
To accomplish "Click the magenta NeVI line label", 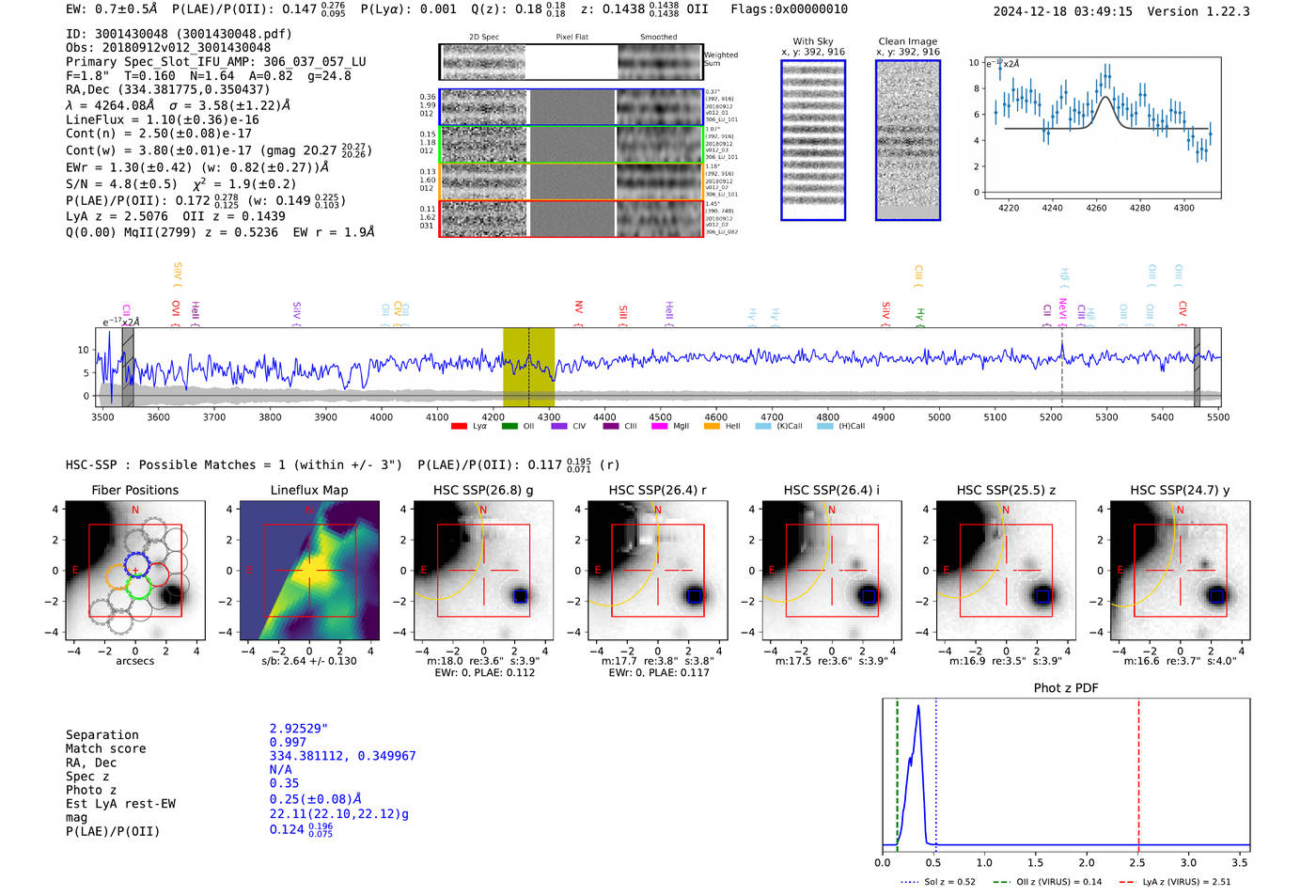I will coord(1062,311).
